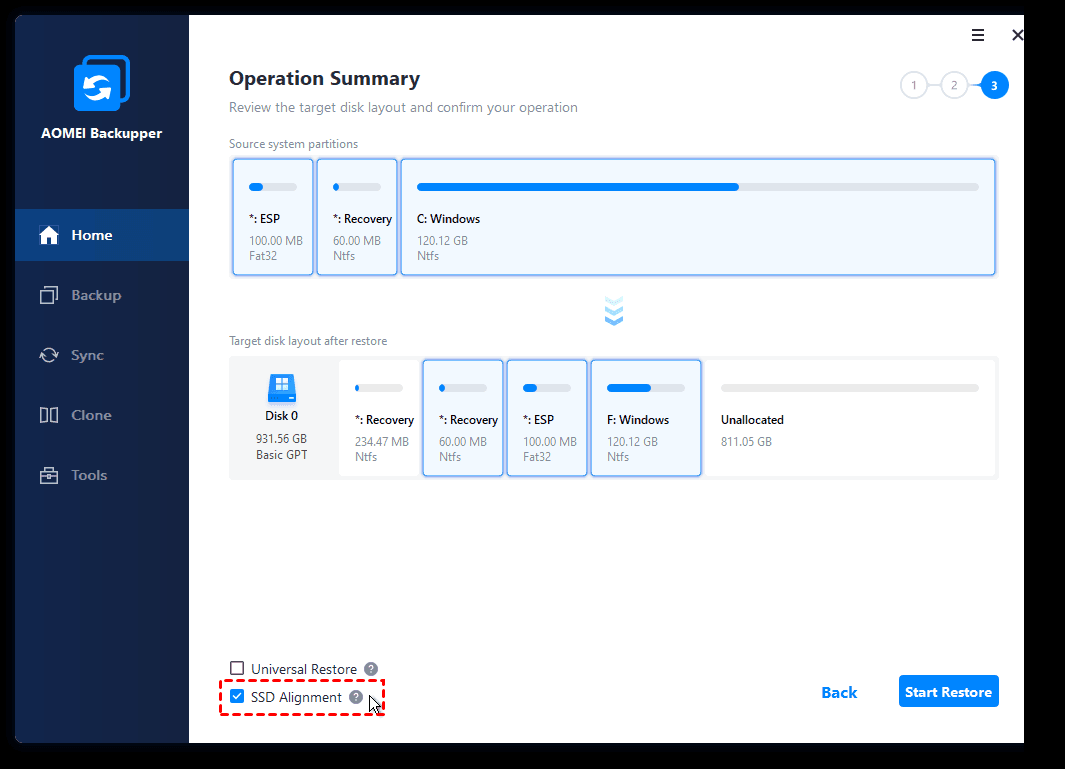Image resolution: width=1065 pixels, height=769 pixels.
Task: Click the 'Universal Restore' label text
Action: point(304,669)
